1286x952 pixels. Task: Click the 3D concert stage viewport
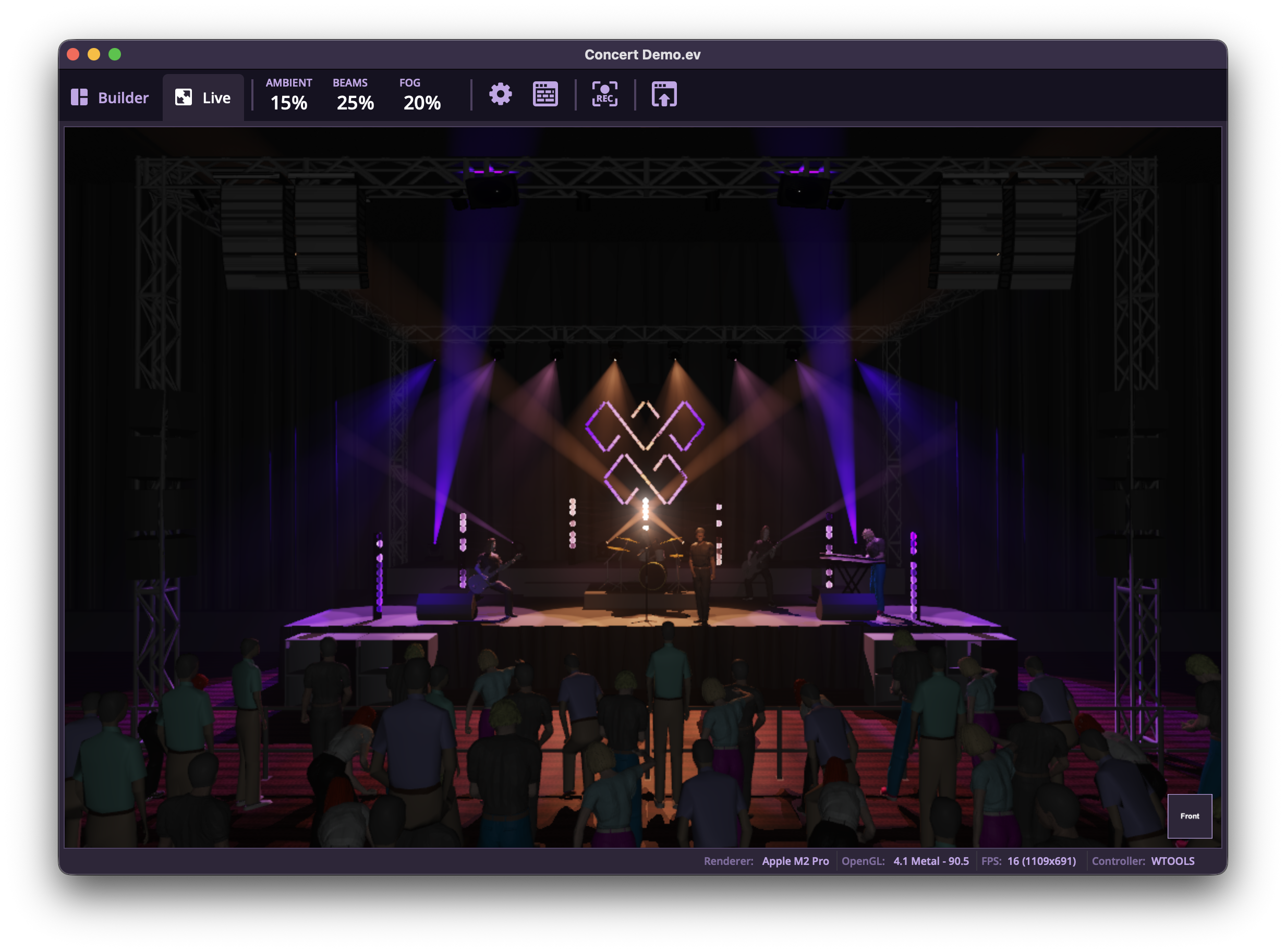tap(642, 487)
